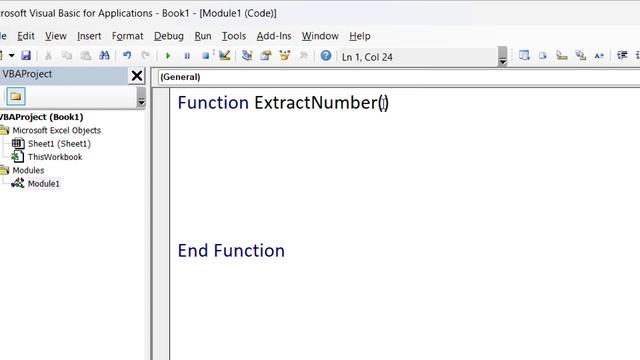Image resolution: width=640 pixels, height=360 pixels.
Task: Click the Ln 1, Col 24 position indicator
Action: point(367,57)
